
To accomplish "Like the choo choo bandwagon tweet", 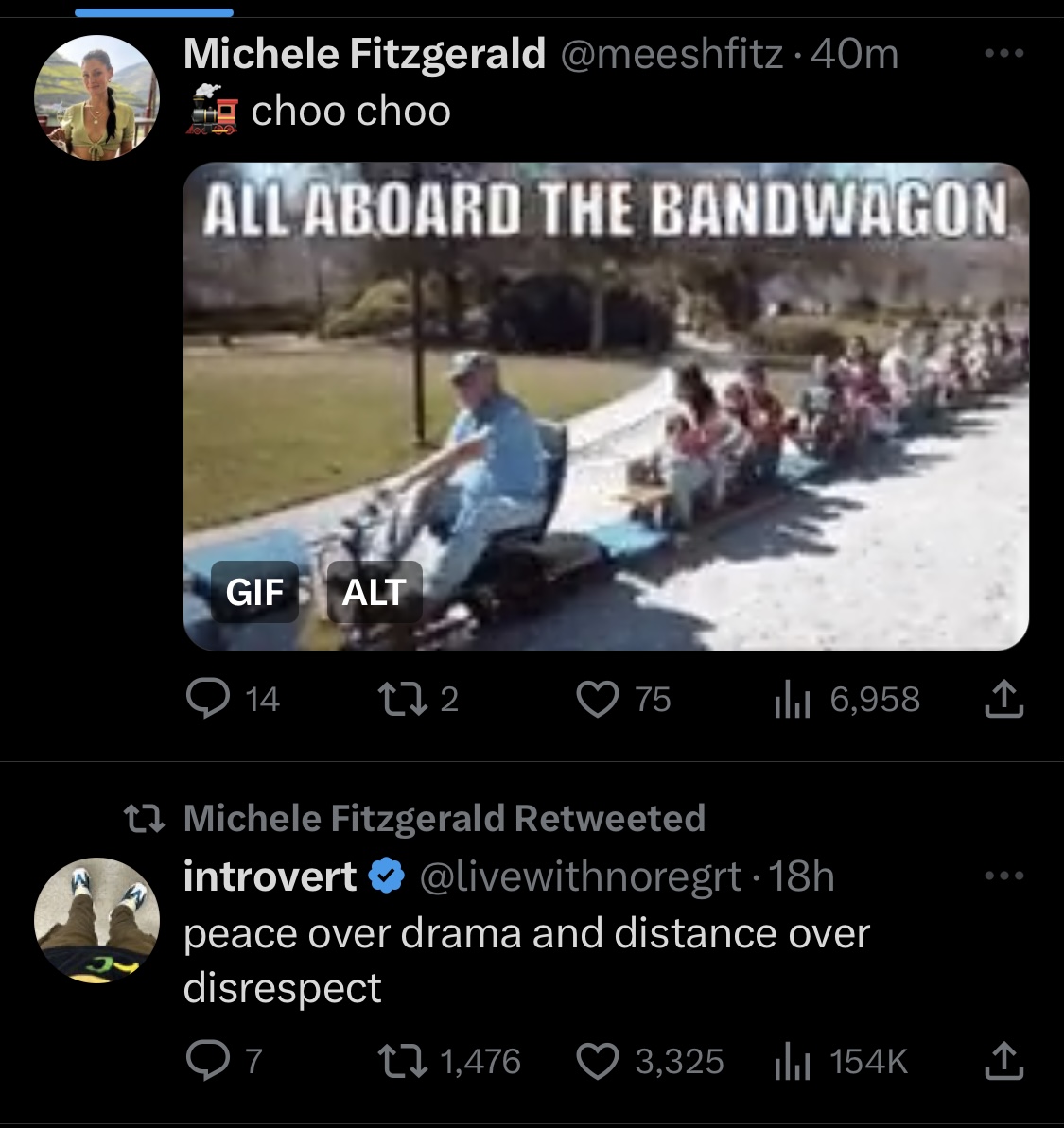I will click(x=623, y=700).
